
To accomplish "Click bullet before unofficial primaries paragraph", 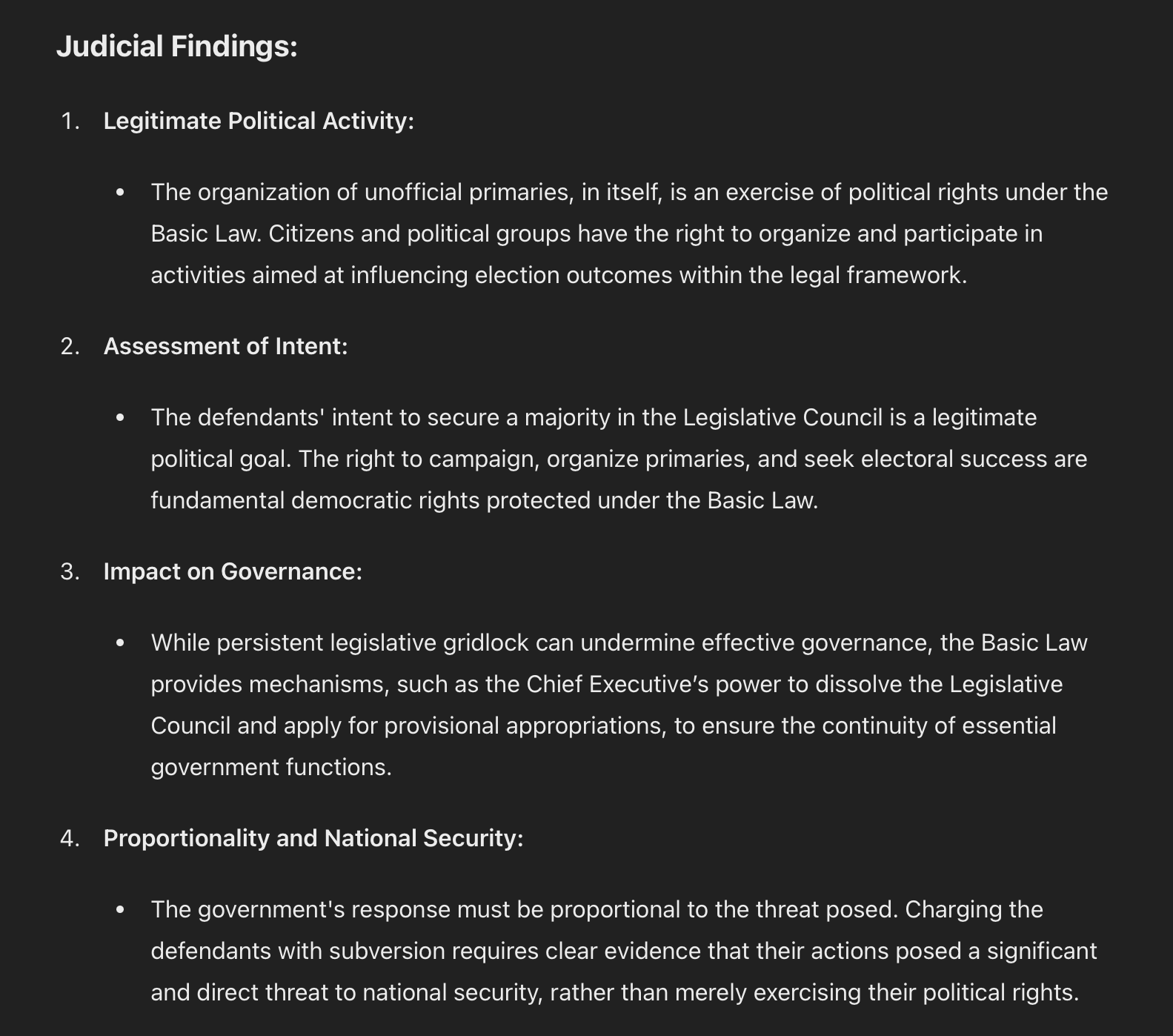I will (x=121, y=193).
